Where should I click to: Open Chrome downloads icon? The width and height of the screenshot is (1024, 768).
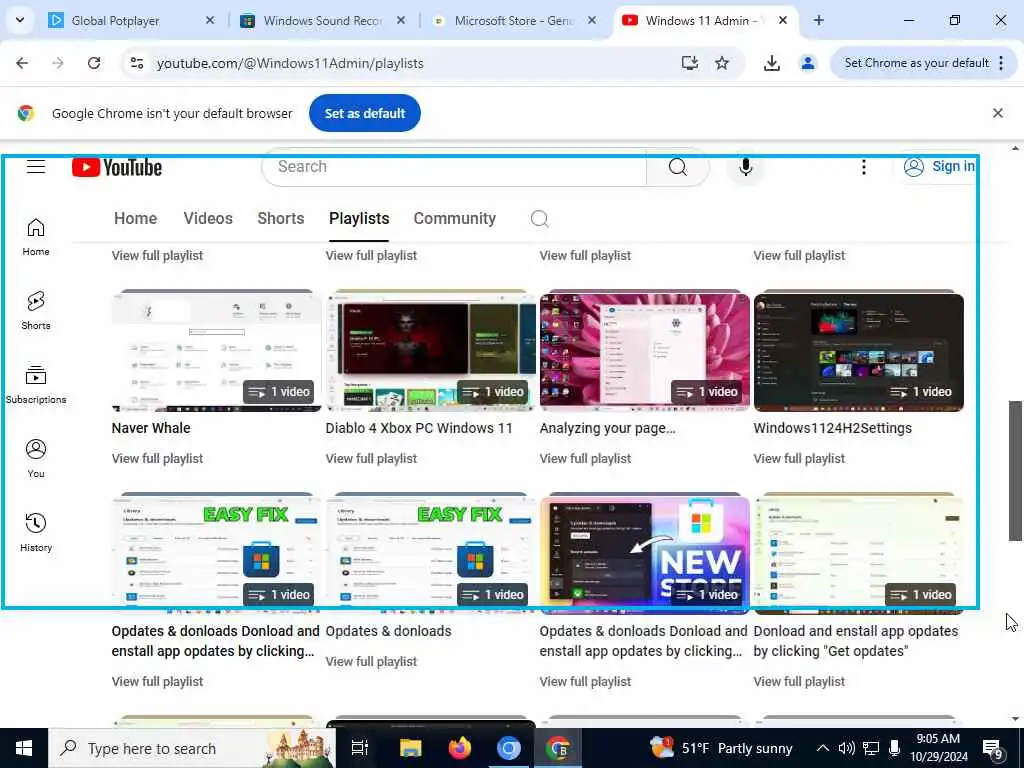pyautogui.click(x=772, y=63)
